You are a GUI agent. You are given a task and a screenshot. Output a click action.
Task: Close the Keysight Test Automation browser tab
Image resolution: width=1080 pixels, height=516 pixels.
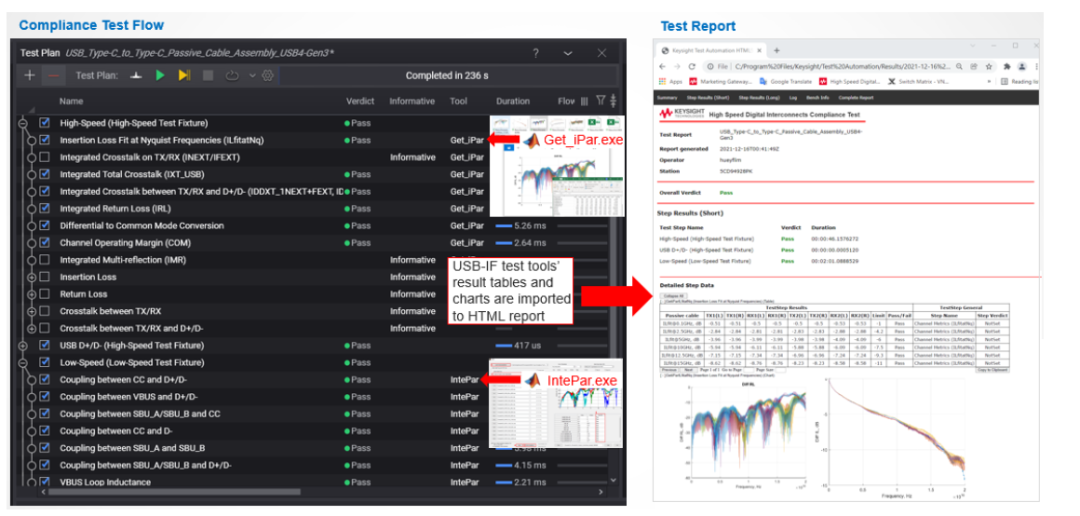[758, 50]
